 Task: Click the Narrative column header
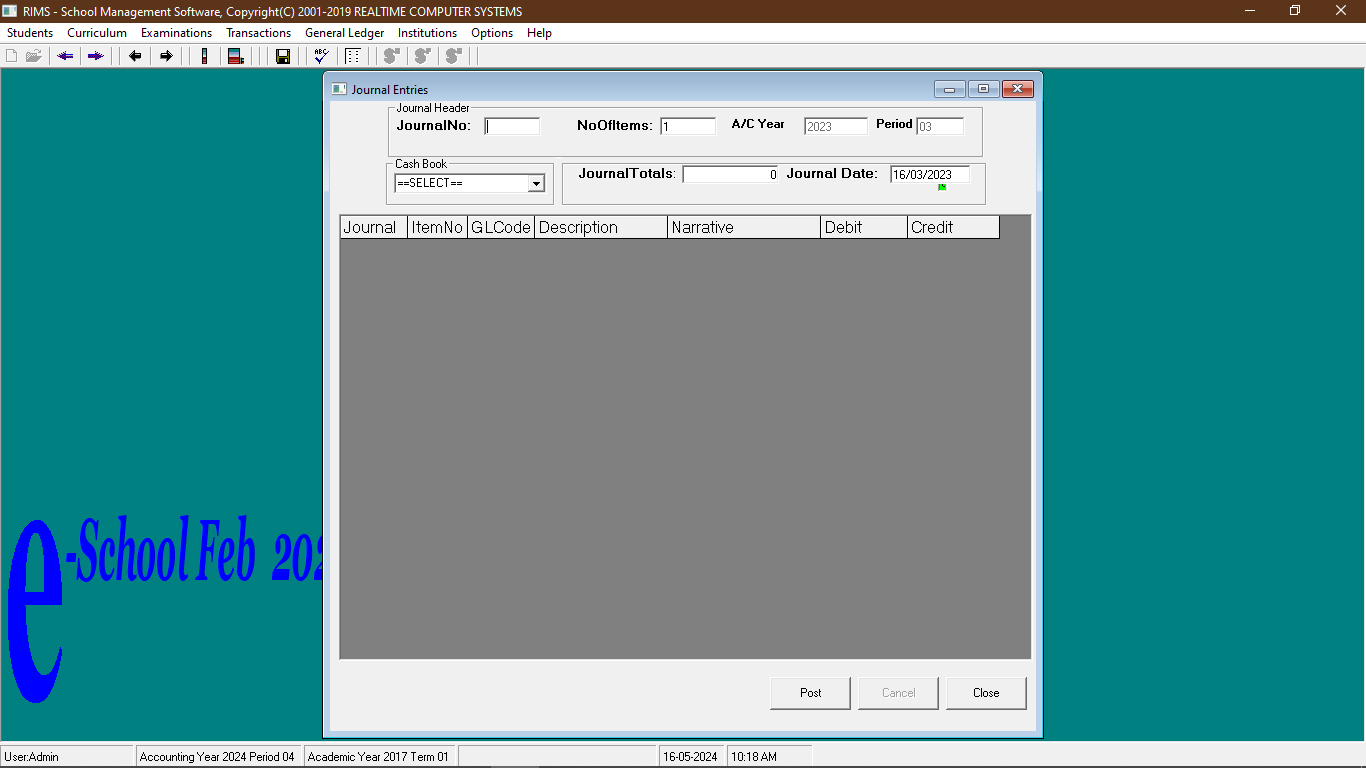(743, 227)
